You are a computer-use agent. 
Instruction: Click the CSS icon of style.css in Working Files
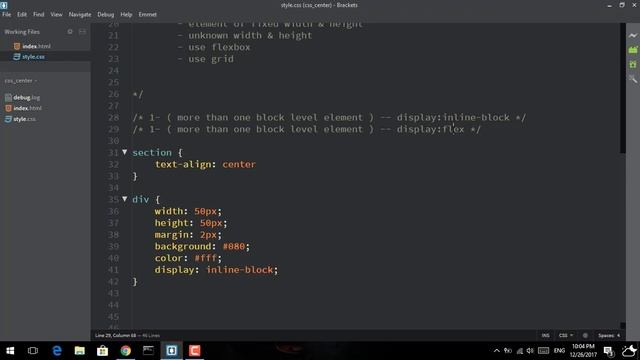pyautogui.click(x=17, y=57)
